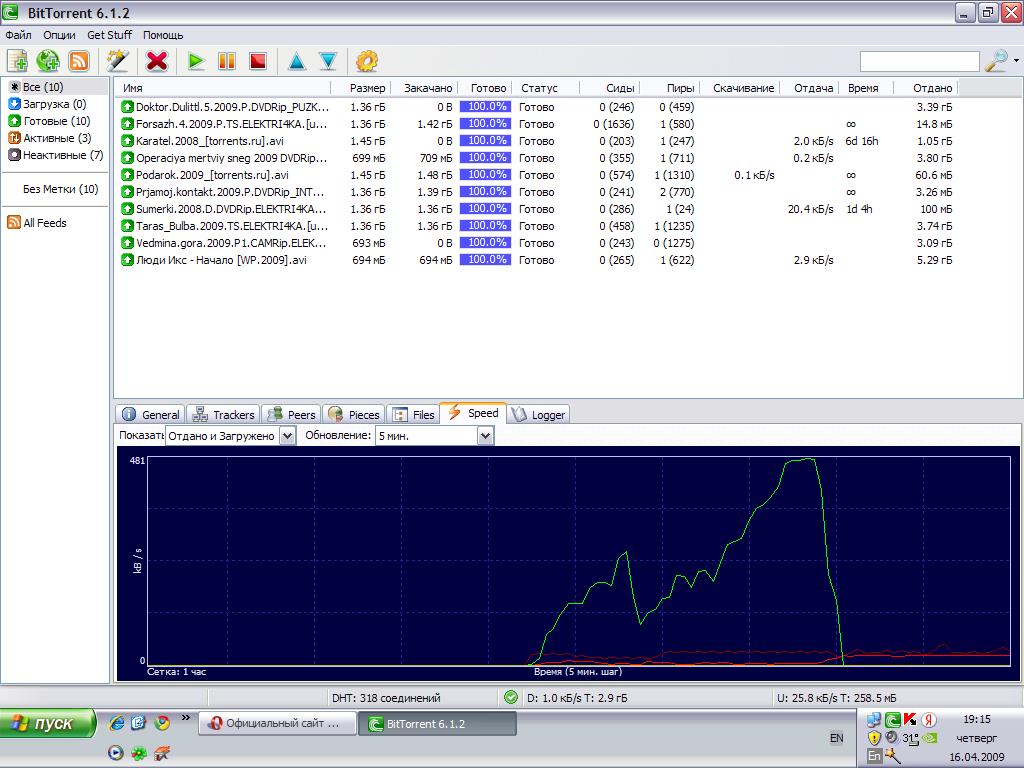Select the Активные (3) category in sidebar
This screenshot has width=1024, height=768.
coord(56,138)
